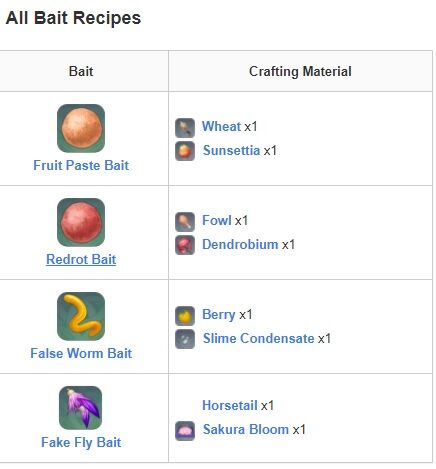The width and height of the screenshot is (436, 469).
Task: Follow the Slime Condensate text link
Action: click(259, 338)
